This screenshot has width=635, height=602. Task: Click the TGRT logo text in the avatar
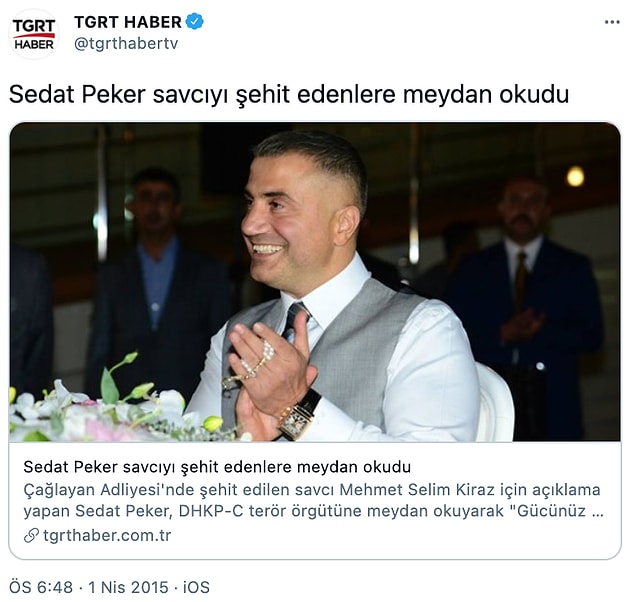click(x=34, y=27)
